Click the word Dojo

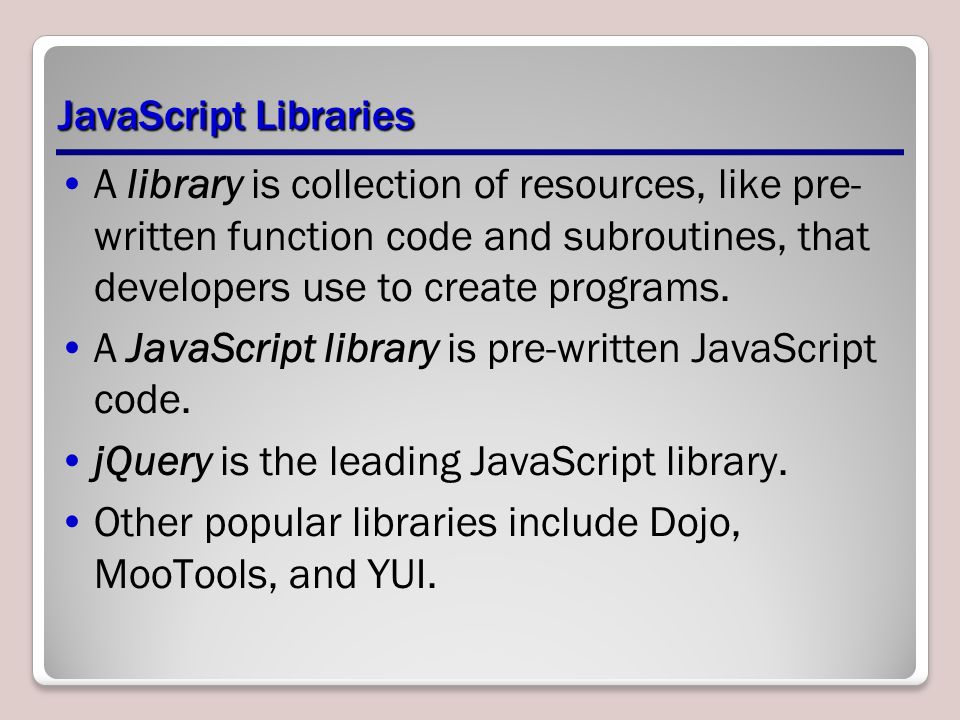(694, 523)
